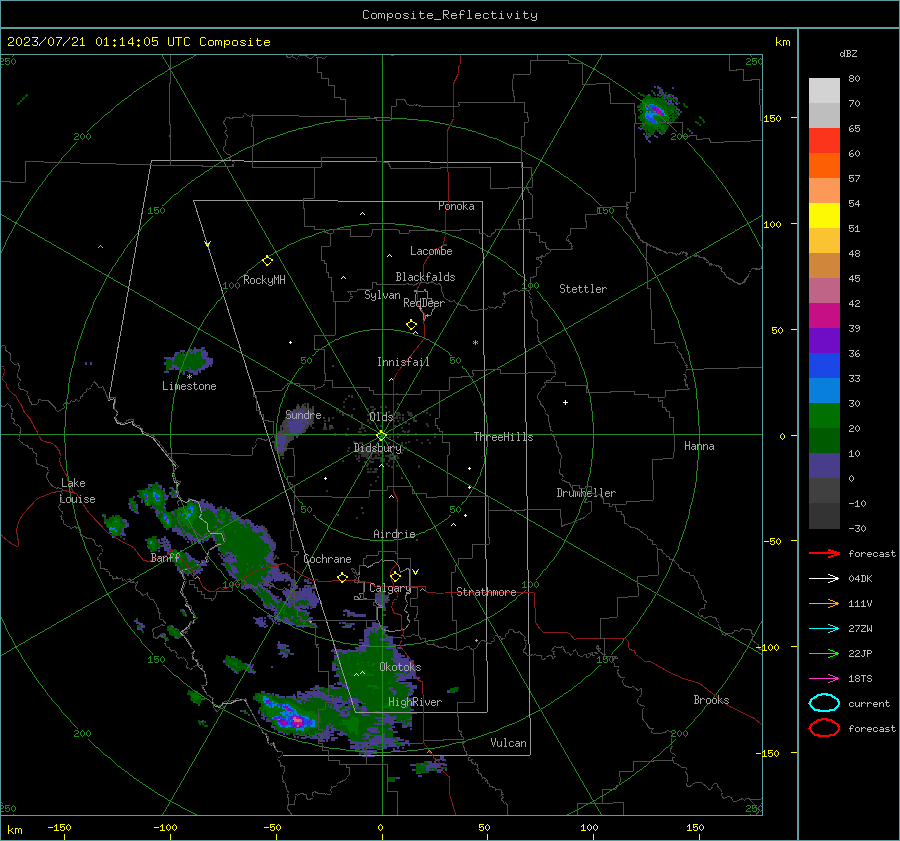Click the Lake Louise label
This screenshot has width=900, height=841.
77,491
